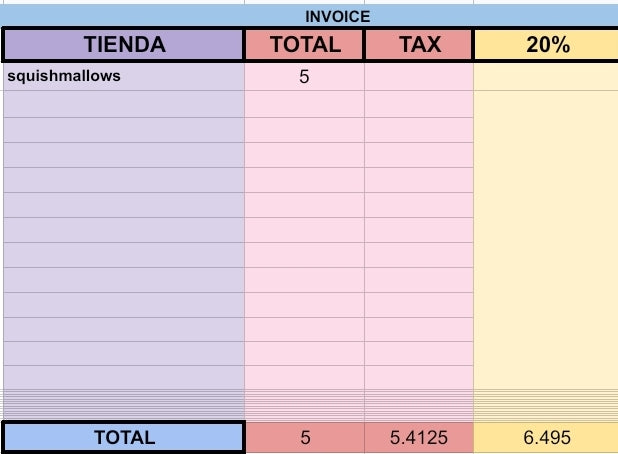Click the TAX column header cell
Image resolution: width=618 pixels, height=454 pixels.
point(419,45)
